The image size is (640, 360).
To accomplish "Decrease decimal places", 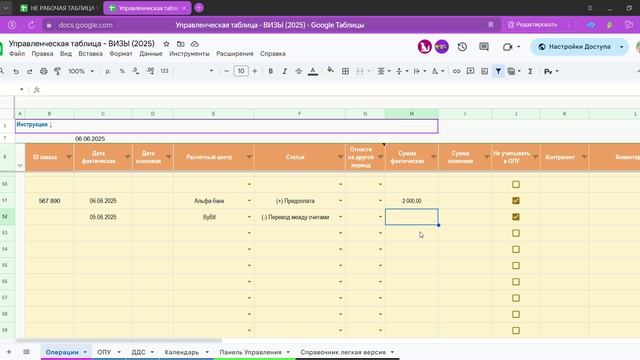I will point(136,71).
